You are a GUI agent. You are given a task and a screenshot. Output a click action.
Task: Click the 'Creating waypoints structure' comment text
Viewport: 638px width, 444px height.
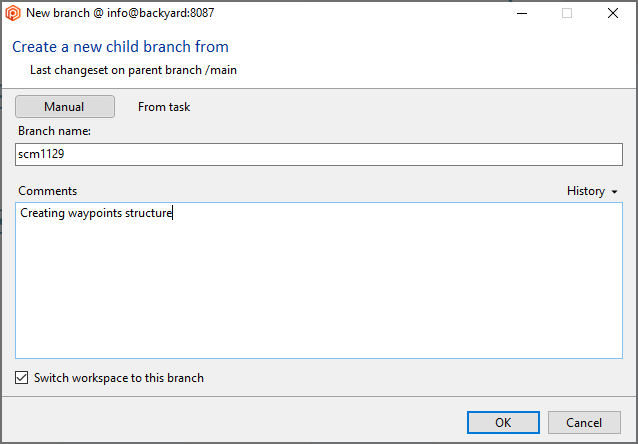(96, 213)
